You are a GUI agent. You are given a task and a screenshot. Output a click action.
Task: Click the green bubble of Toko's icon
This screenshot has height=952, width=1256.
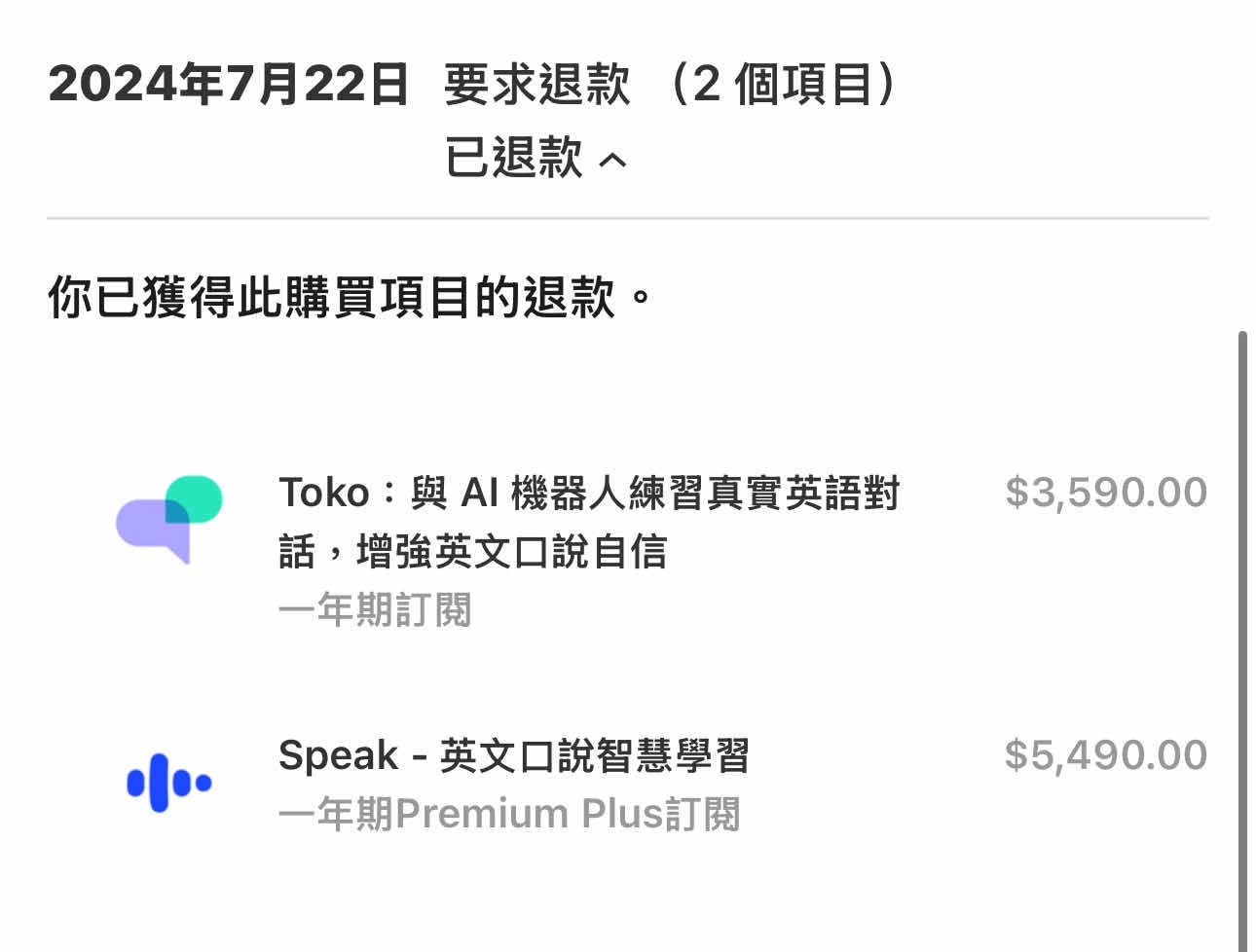click(x=200, y=494)
